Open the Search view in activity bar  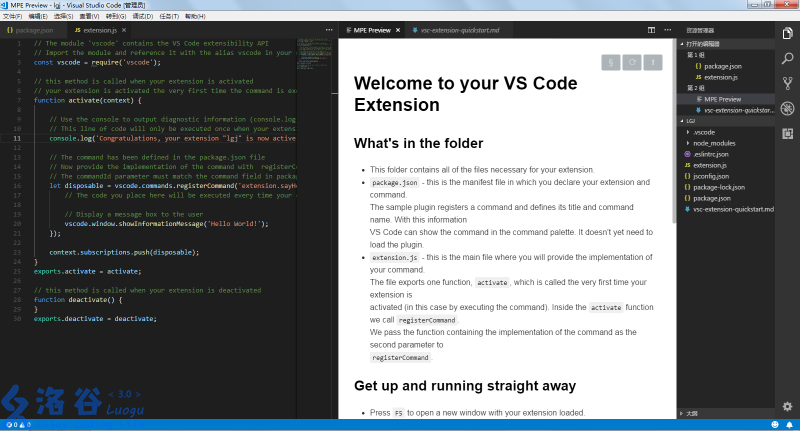(x=787, y=58)
